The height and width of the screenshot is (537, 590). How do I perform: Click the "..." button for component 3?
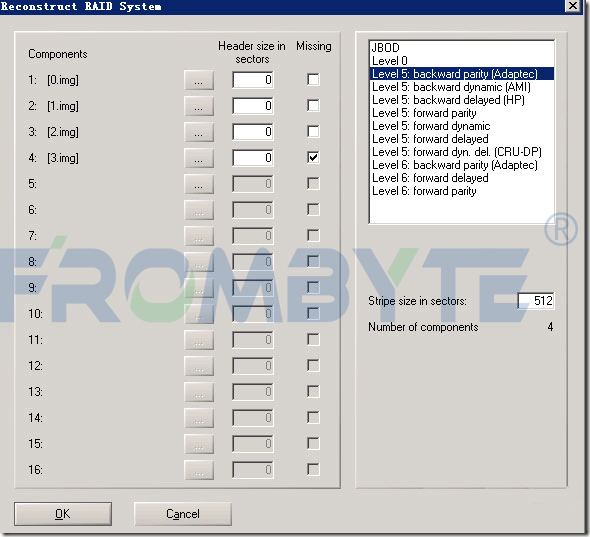point(199,132)
